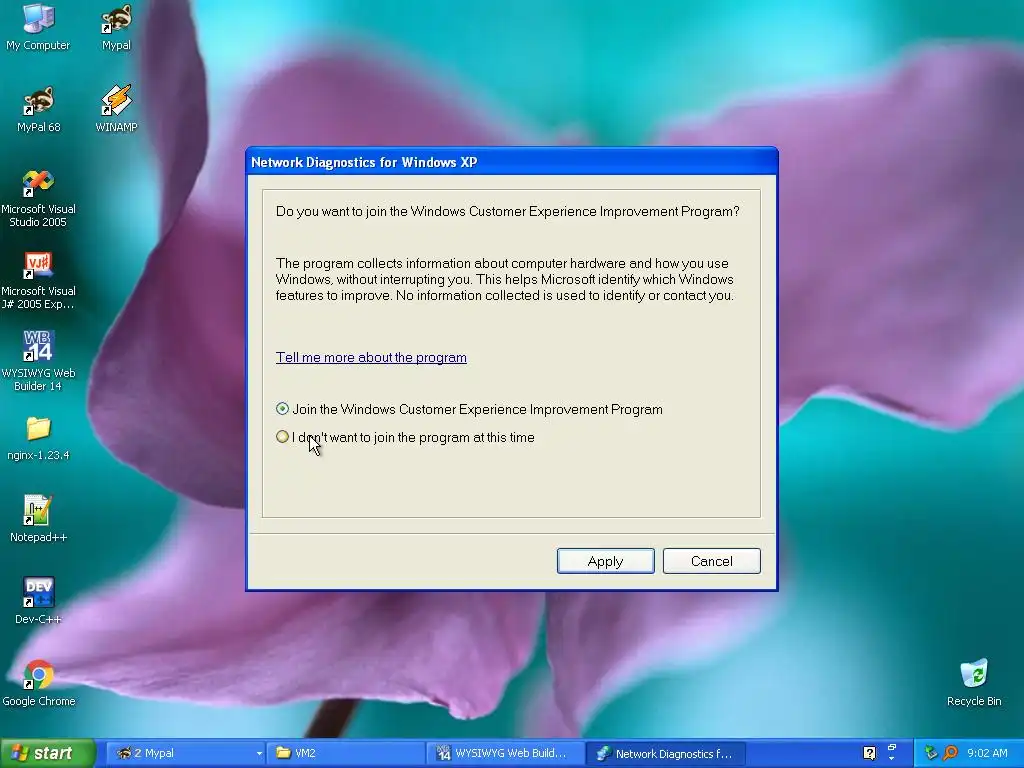Viewport: 1024px width, 768px height.
Task: Click the Apply button in the dialog
Action: (x=605, y=561)
